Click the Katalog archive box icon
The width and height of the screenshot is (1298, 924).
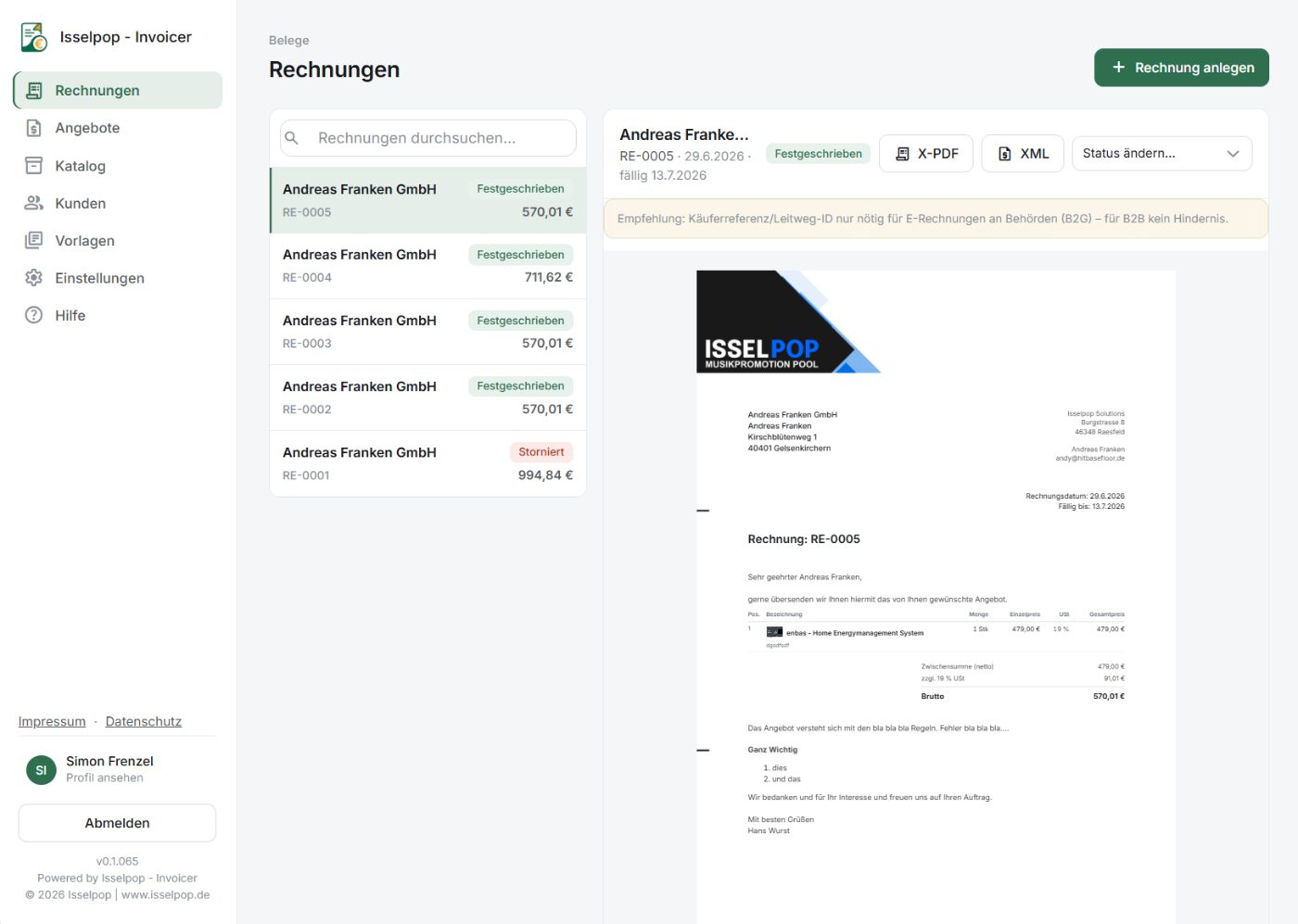(x=34, y=166)
